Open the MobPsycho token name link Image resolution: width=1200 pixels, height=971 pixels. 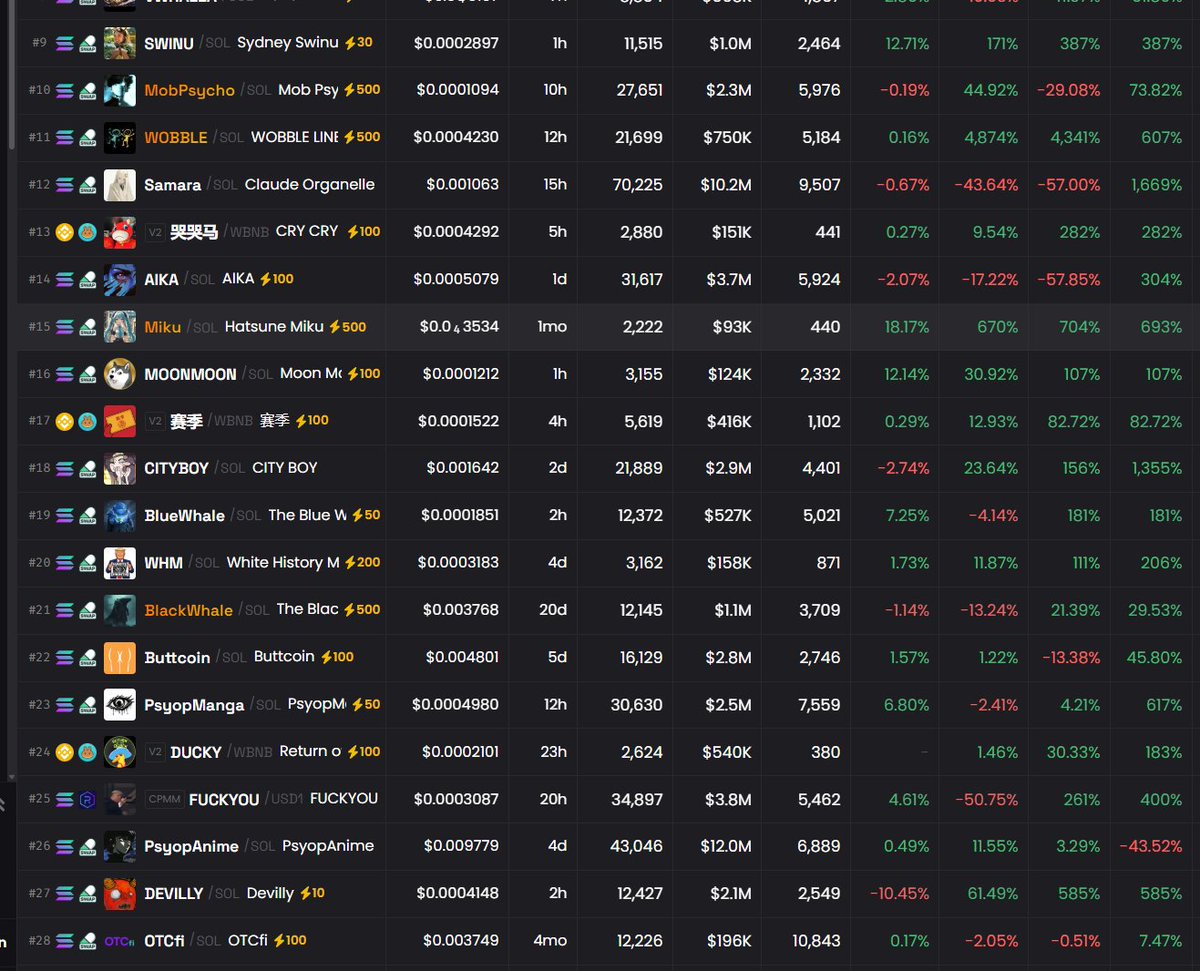(x=190, y=90)
